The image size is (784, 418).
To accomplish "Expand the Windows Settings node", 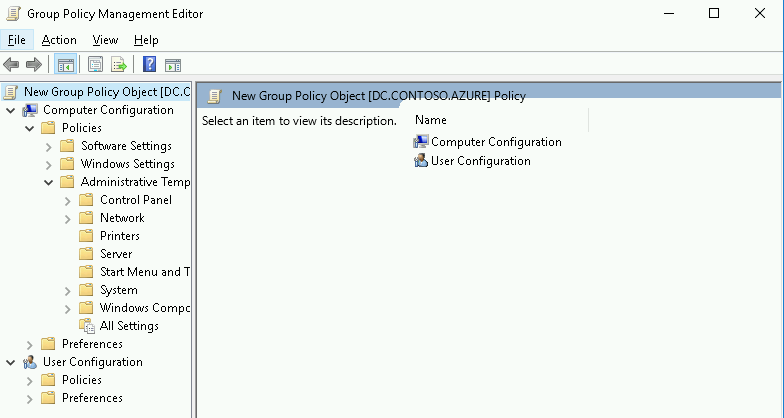I will tap(48, 164).
